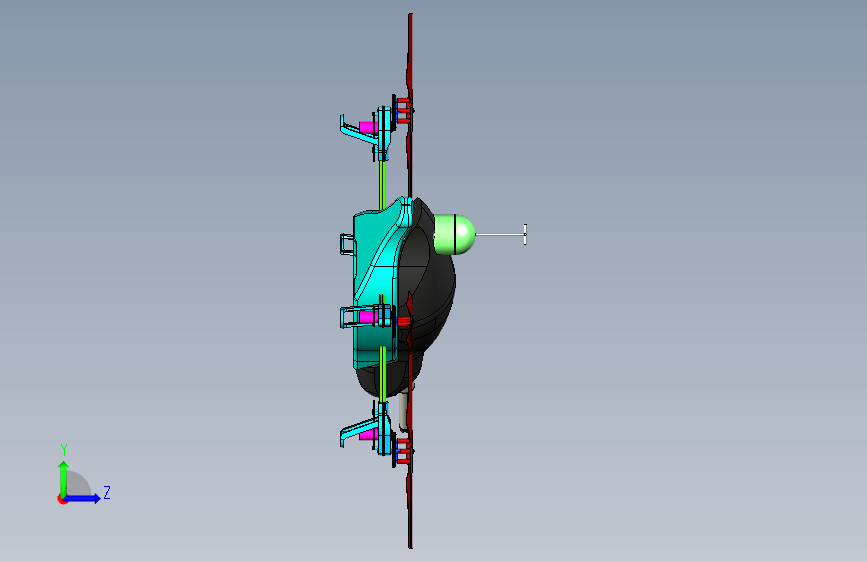Select the T-shaped antenna tip

525,235
